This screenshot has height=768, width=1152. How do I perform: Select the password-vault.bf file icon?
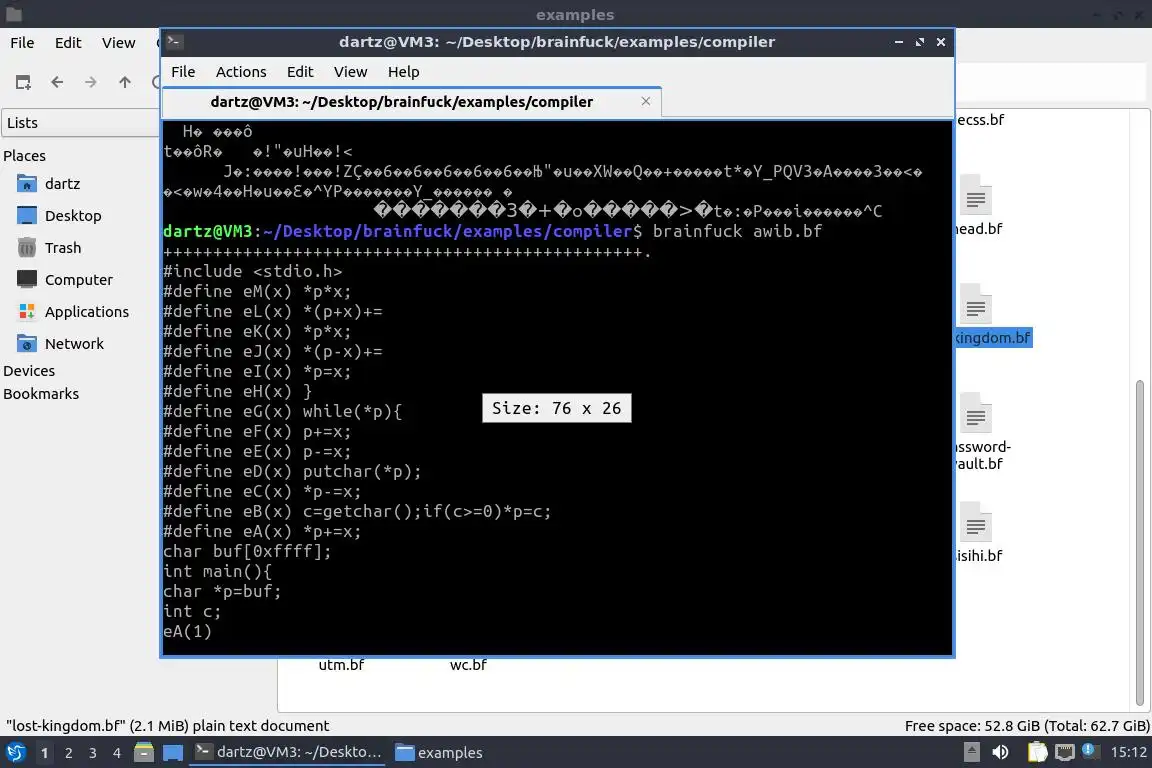[976, 414]
